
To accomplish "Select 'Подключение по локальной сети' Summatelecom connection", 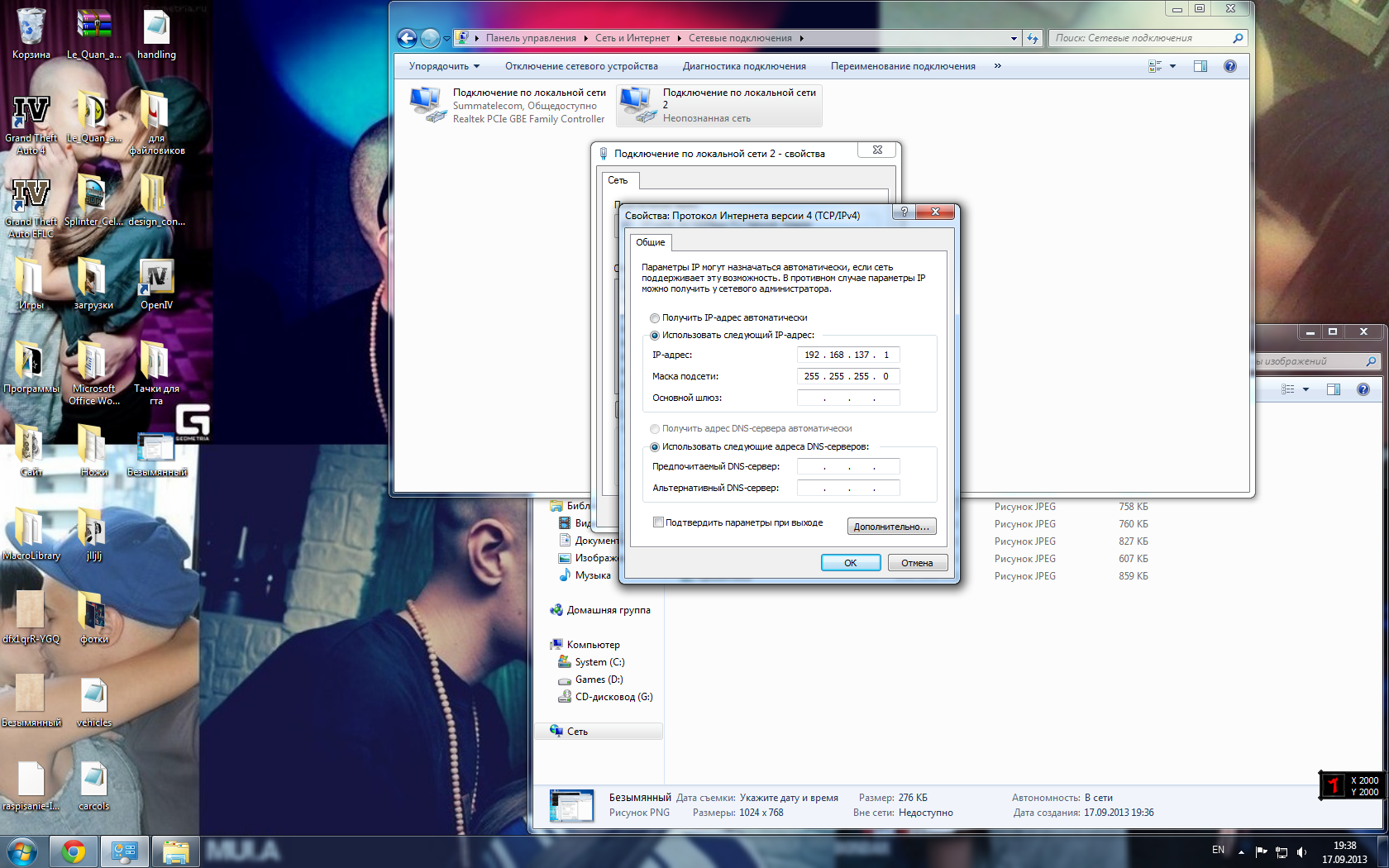I will (x=508, y=105).
